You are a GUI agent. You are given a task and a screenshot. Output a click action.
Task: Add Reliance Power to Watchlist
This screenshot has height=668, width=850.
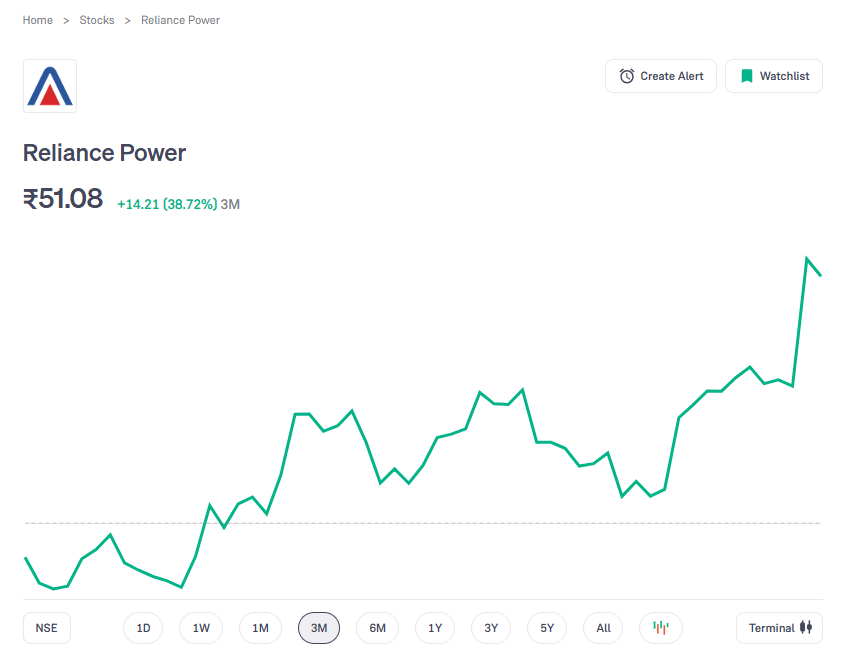[x=774, y=76]
